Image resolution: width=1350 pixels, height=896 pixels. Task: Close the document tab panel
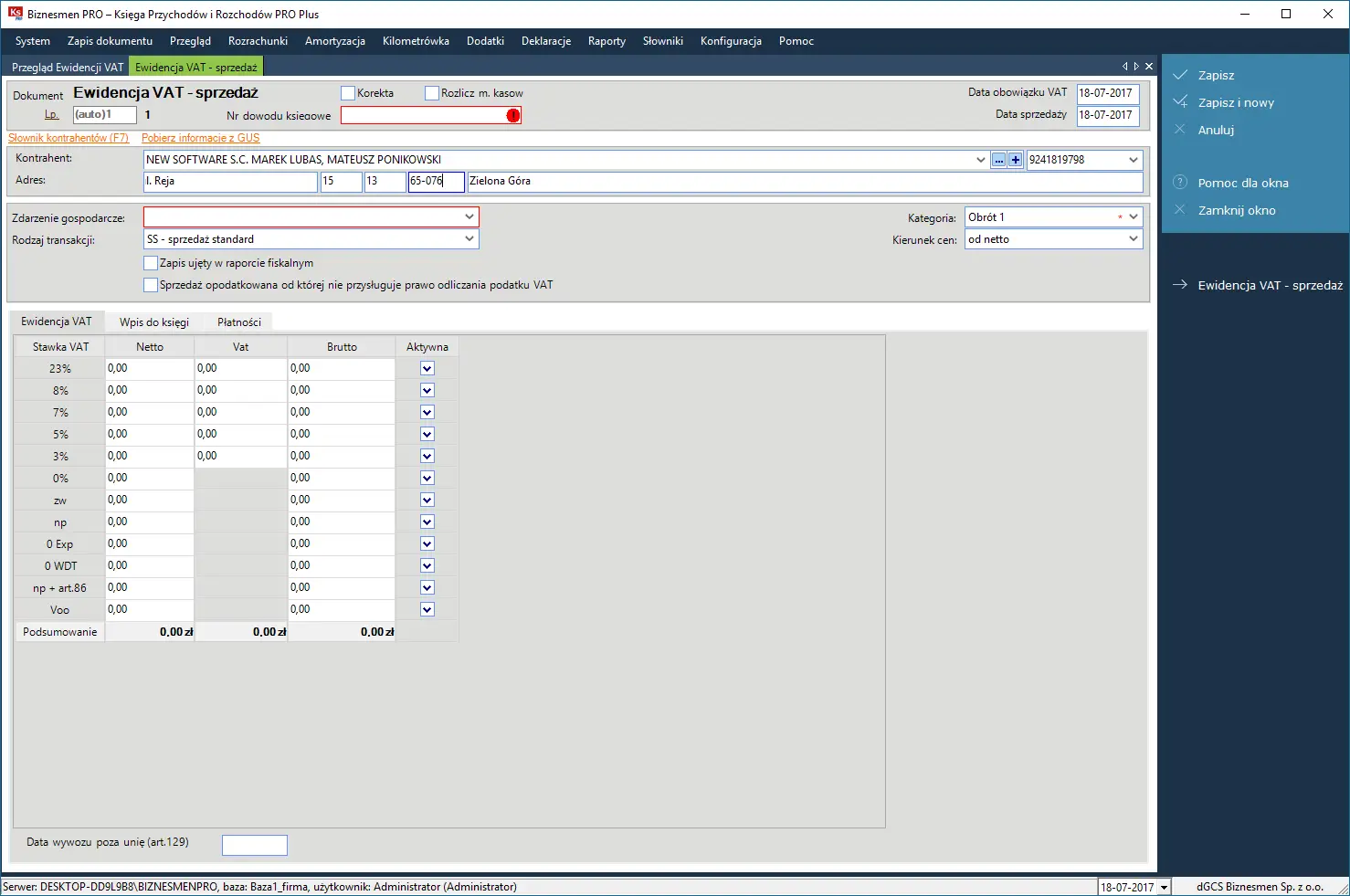click(1149, 67)
